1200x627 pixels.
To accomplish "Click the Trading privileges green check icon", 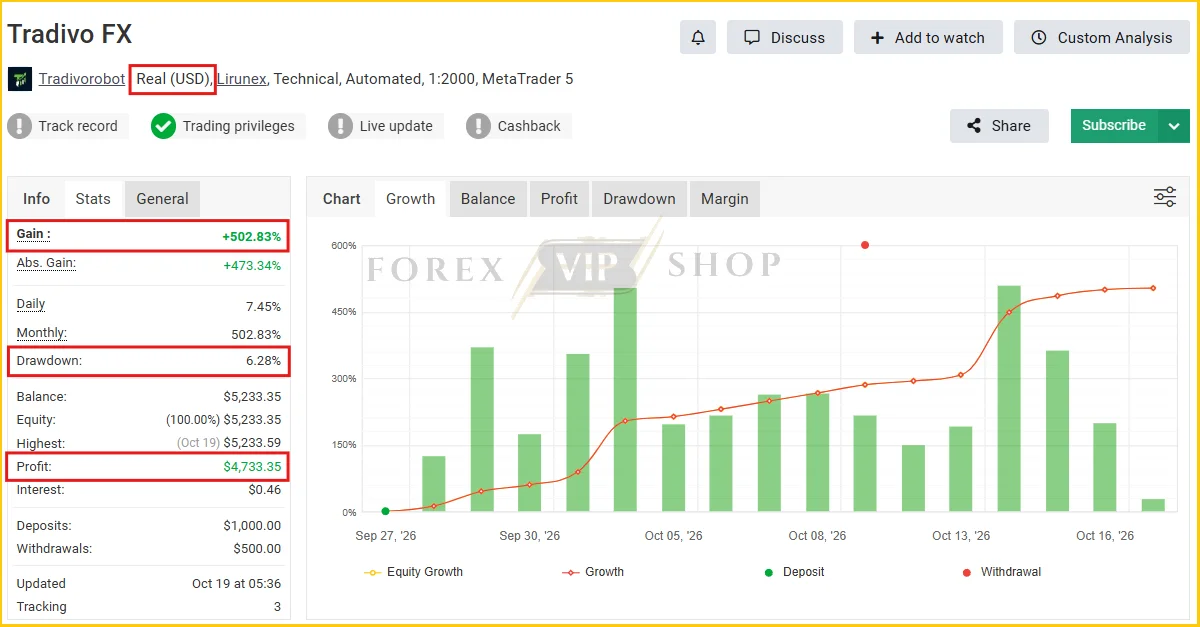I will (x=163, y=126).
